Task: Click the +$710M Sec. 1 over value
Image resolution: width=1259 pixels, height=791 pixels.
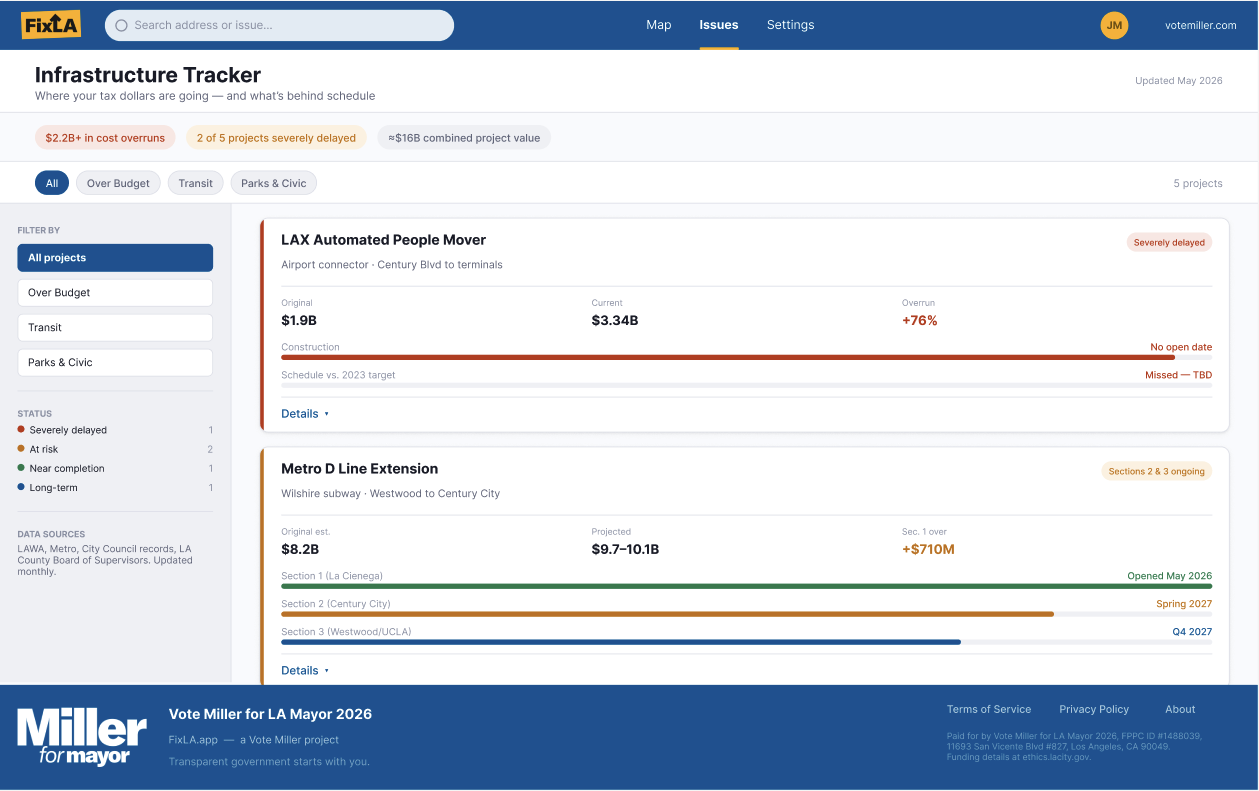Action: (x=928, y=550)
